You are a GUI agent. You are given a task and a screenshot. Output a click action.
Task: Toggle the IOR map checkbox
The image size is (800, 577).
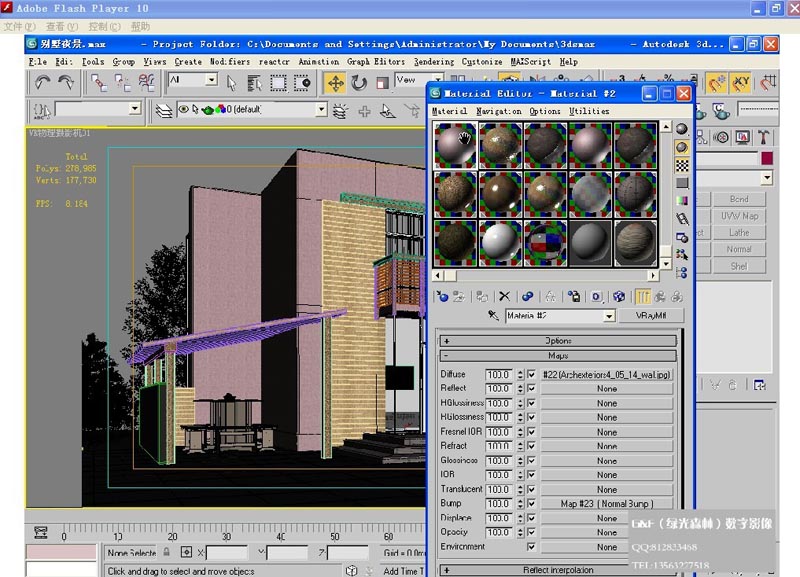point(531,475)
